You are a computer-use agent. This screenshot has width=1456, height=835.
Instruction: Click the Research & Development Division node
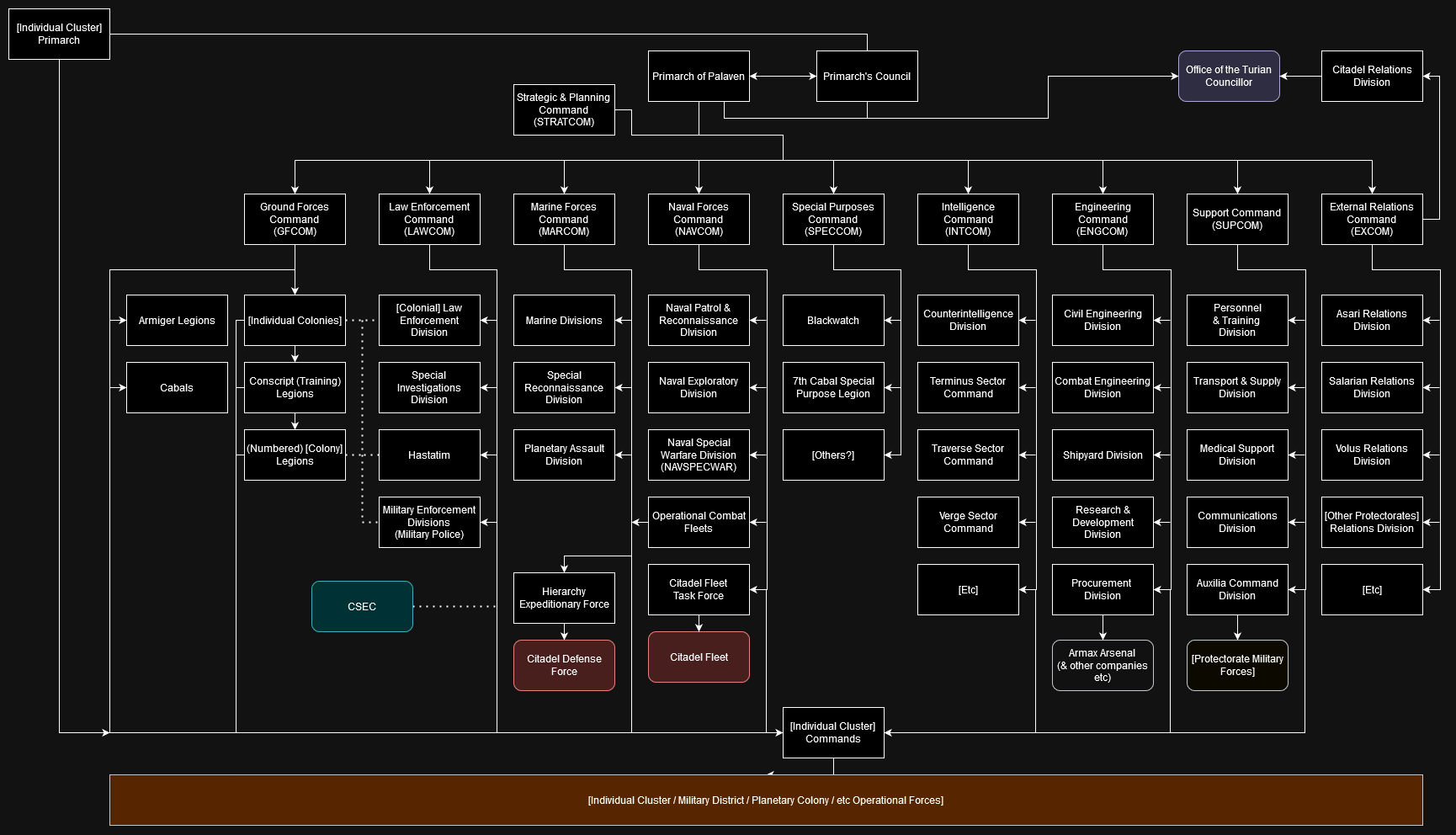coord(1102,522)
